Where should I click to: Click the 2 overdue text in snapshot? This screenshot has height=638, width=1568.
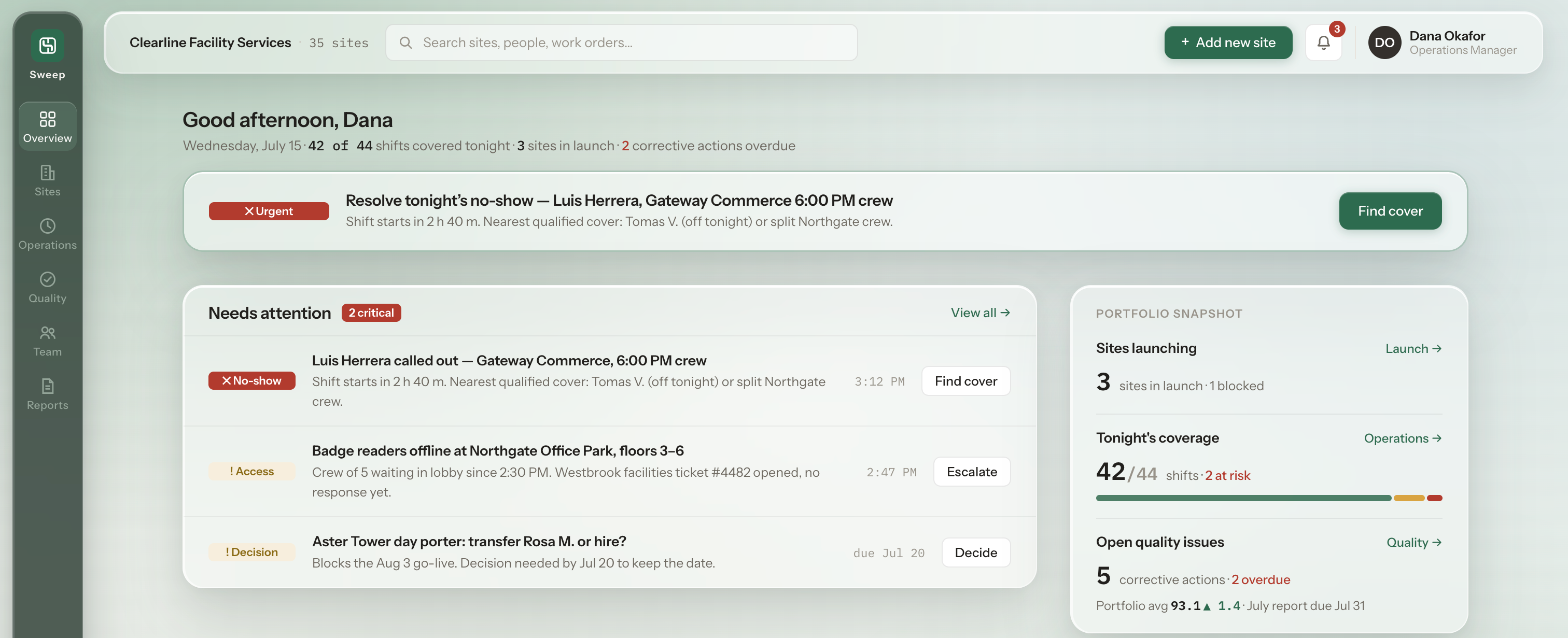click(1261, 579)
